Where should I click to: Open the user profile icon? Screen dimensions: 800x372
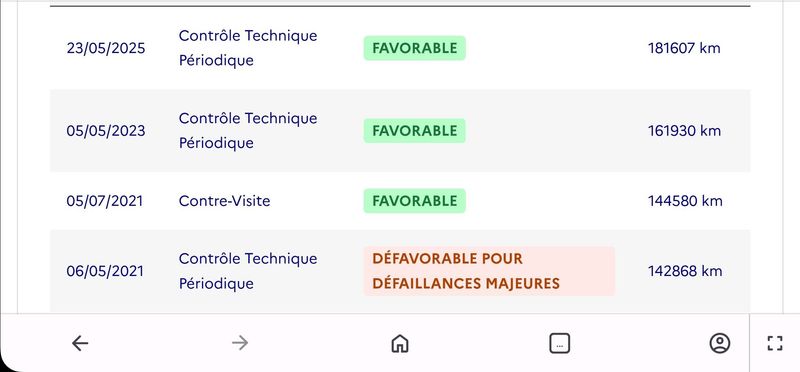pos(719,343)
